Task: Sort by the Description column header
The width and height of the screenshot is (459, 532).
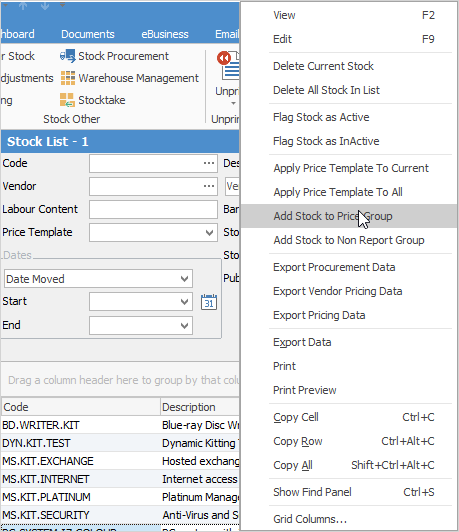Action: coord(200,407)
